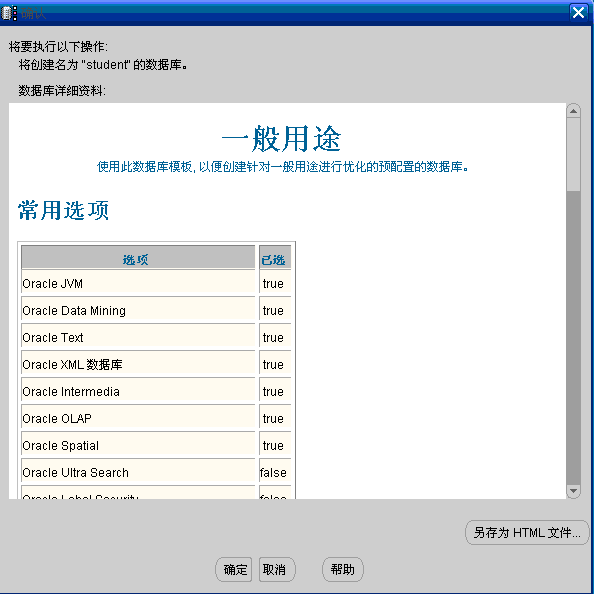Click the window icon in title bar

click(x=9, y=13)
